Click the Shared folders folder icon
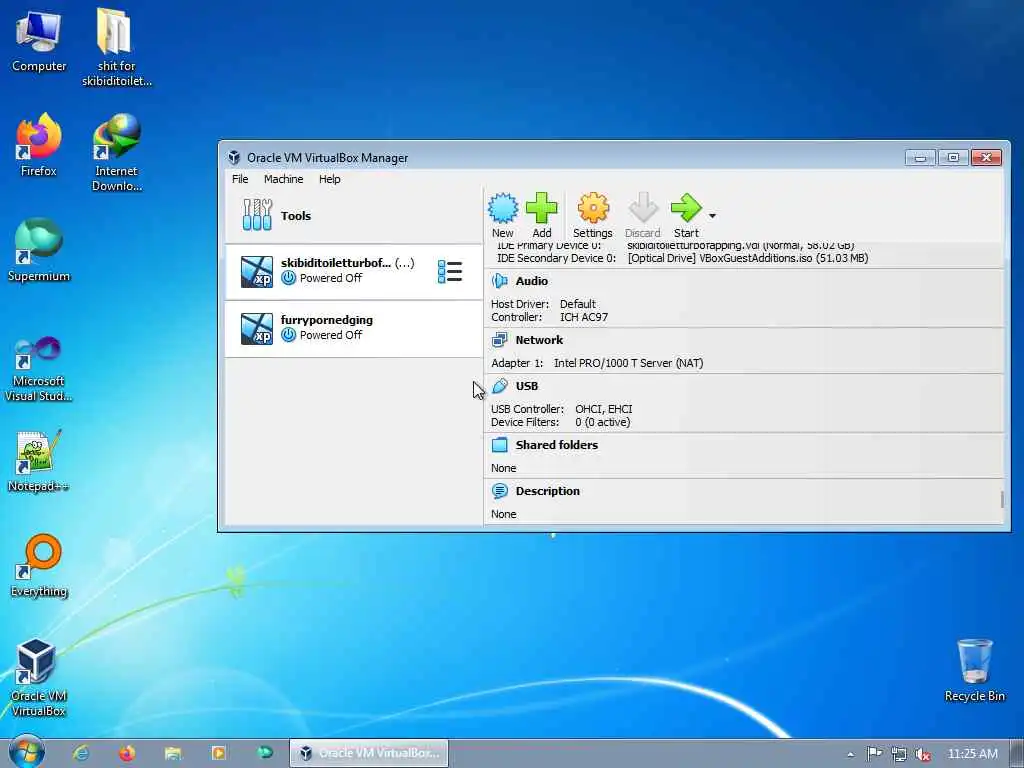The width and height of the screenshot is (1024, 768). [500, 445]
